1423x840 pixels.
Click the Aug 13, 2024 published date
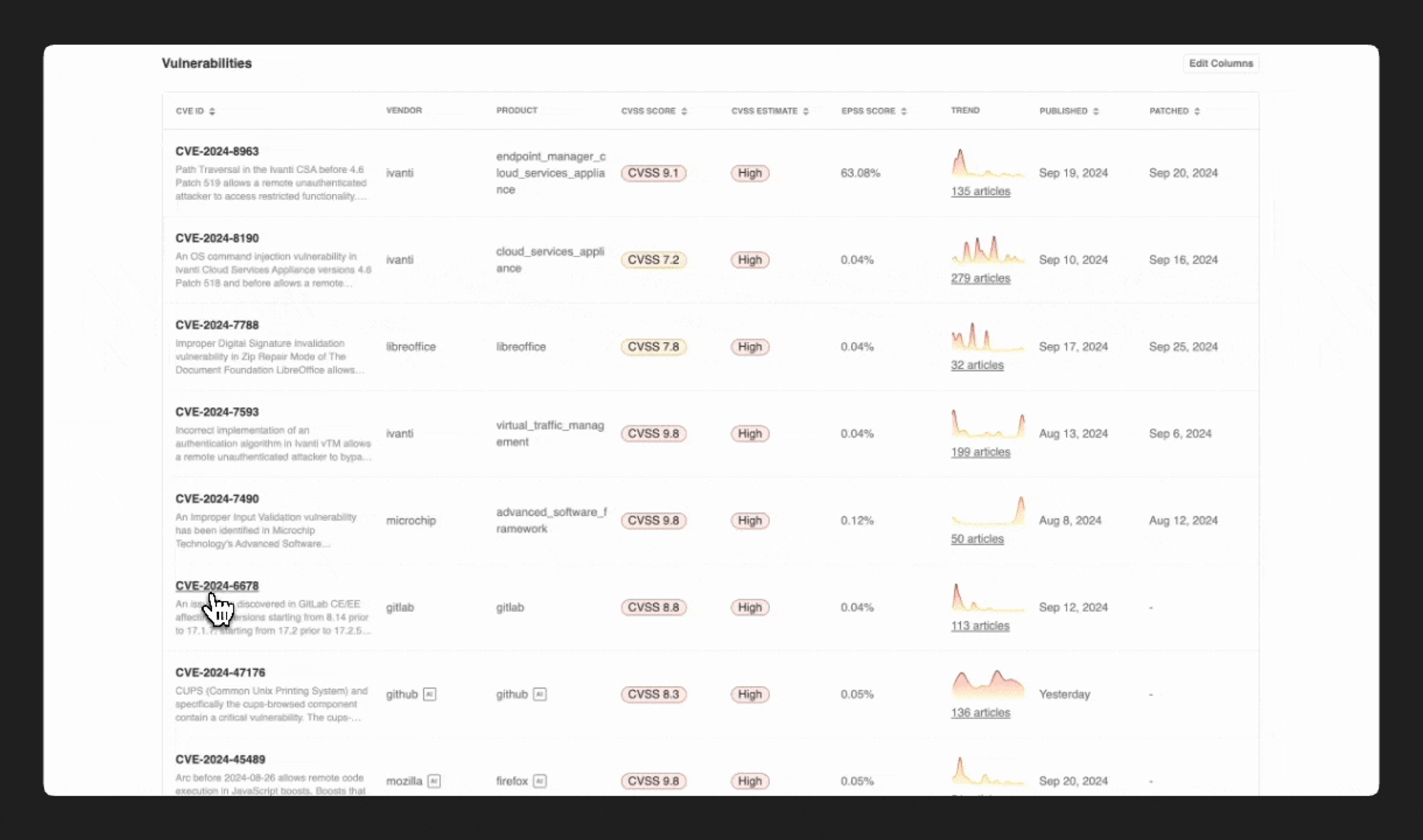1074,434
